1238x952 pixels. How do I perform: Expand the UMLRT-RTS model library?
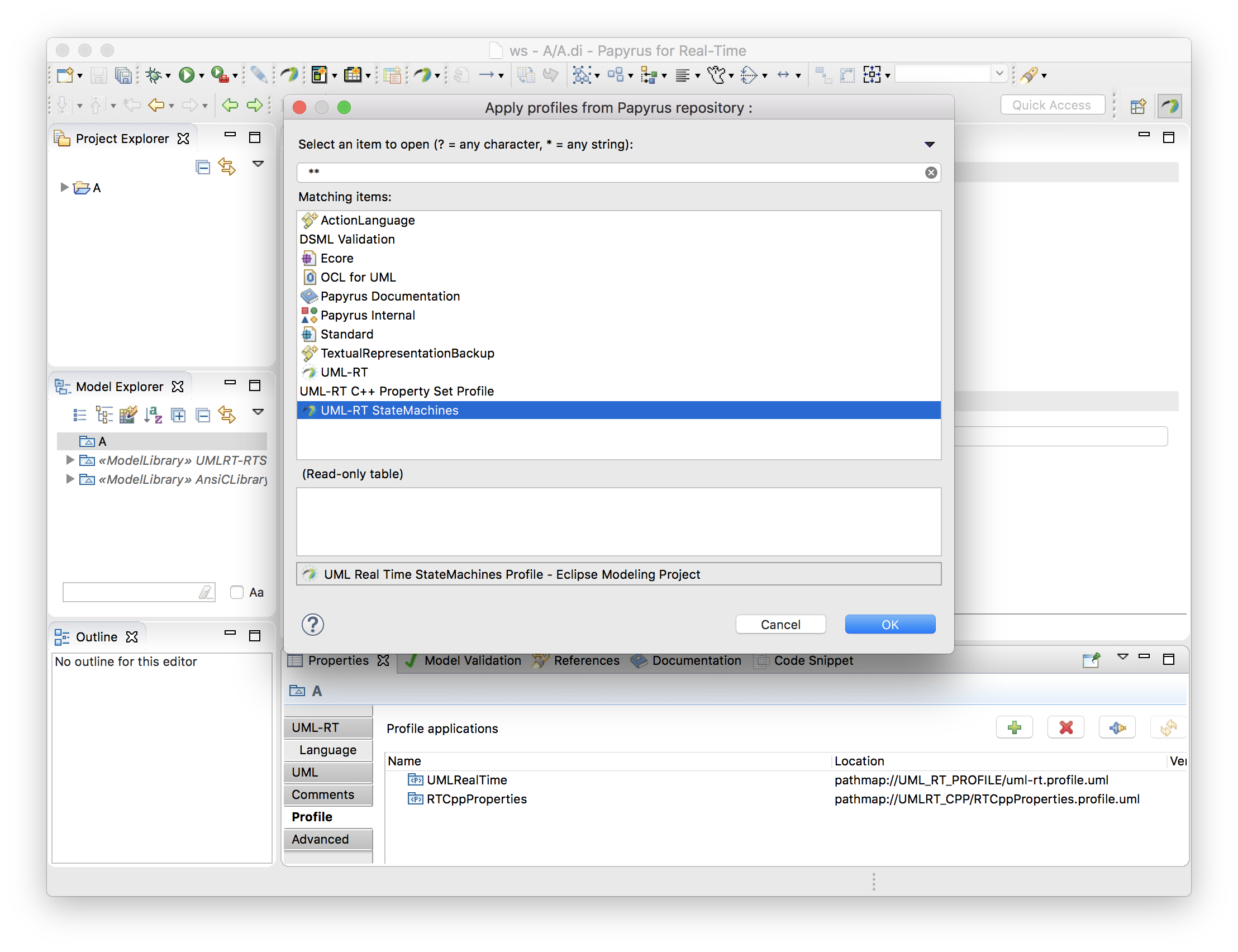pos(70,460)
